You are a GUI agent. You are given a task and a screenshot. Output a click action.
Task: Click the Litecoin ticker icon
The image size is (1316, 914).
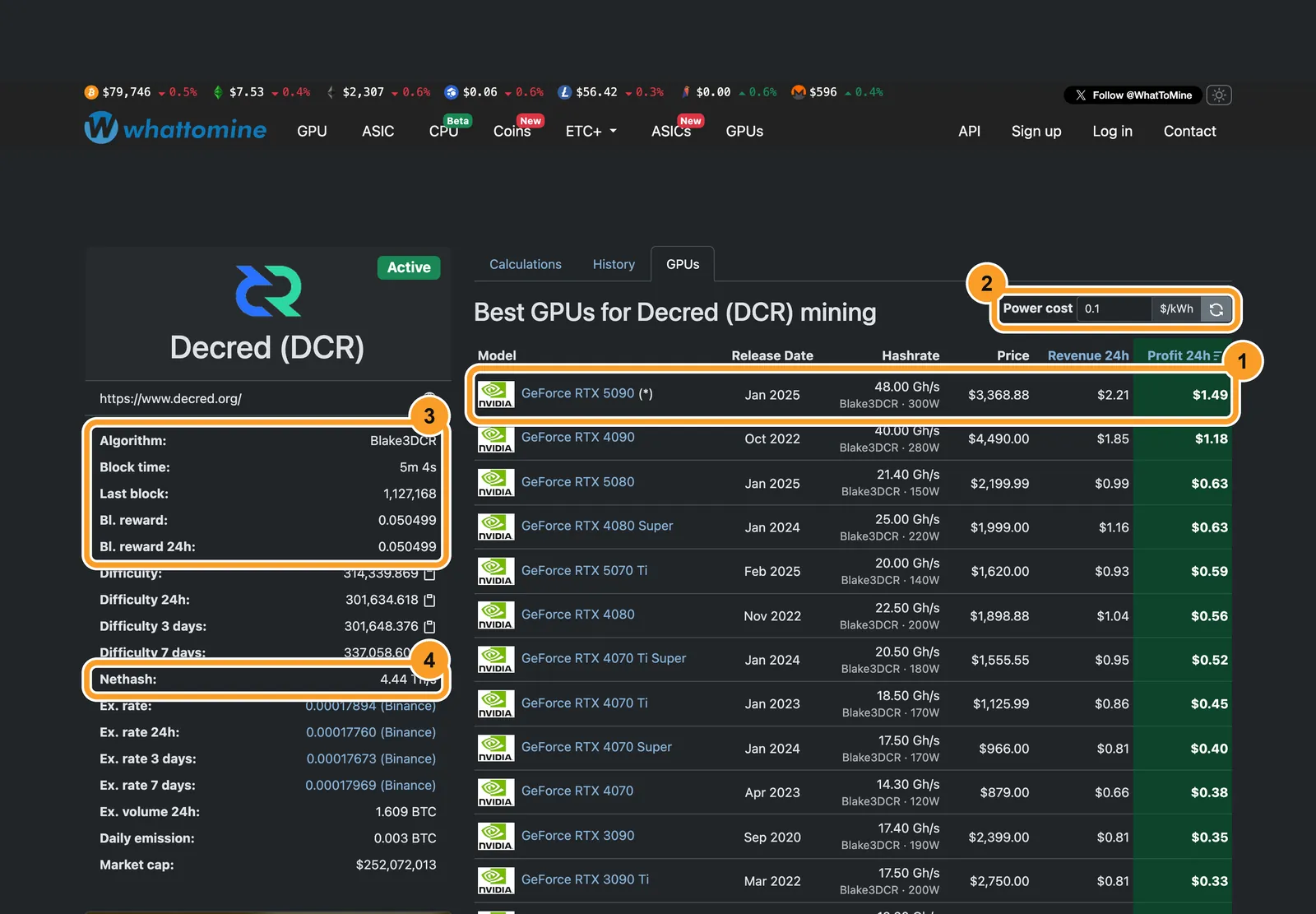click(x=564, y=92)
